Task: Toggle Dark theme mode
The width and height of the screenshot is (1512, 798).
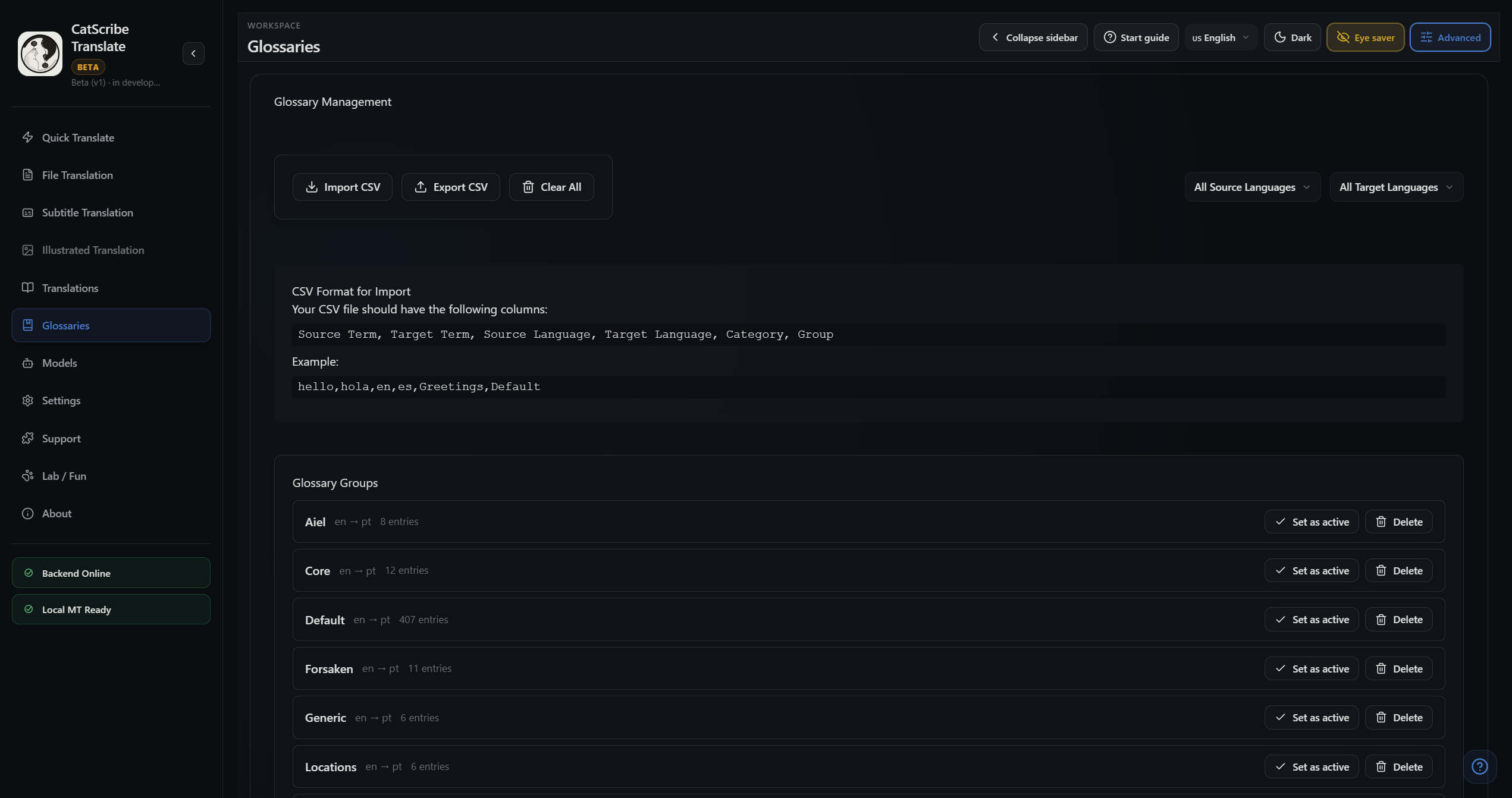Action: [x=1292, y=37]
